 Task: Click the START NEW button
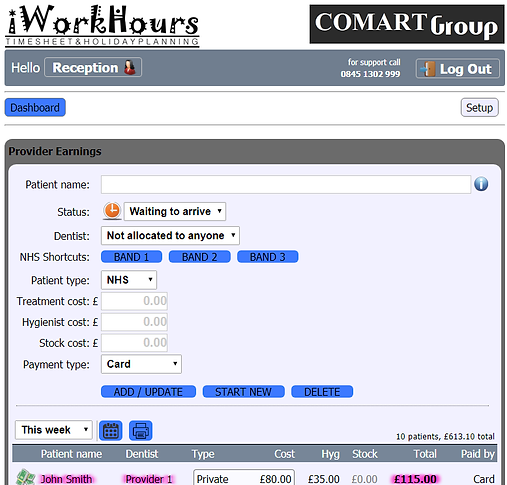[x=244, y=392]
